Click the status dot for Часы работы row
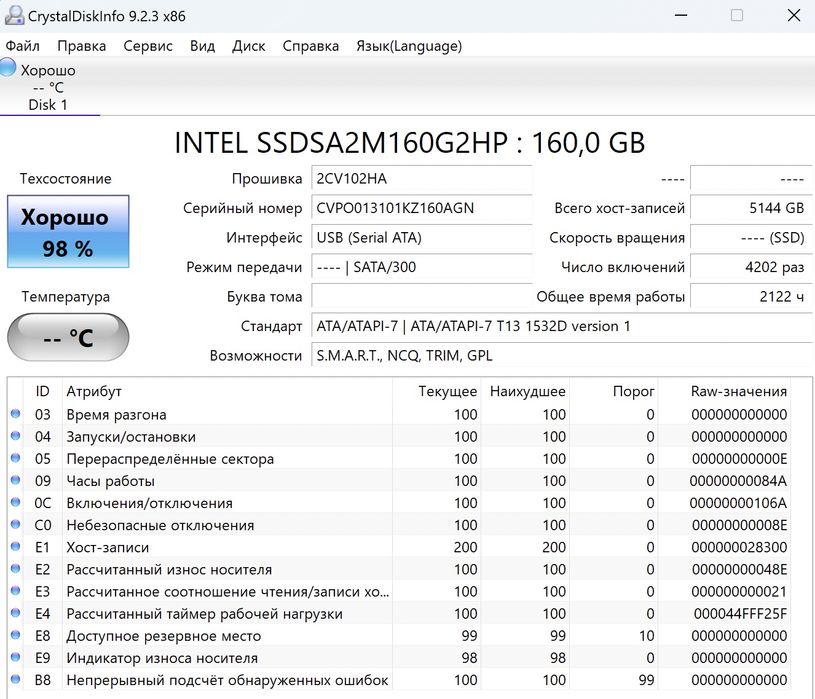The height and width of the screenshot is (699, 815). coord(16,480)
